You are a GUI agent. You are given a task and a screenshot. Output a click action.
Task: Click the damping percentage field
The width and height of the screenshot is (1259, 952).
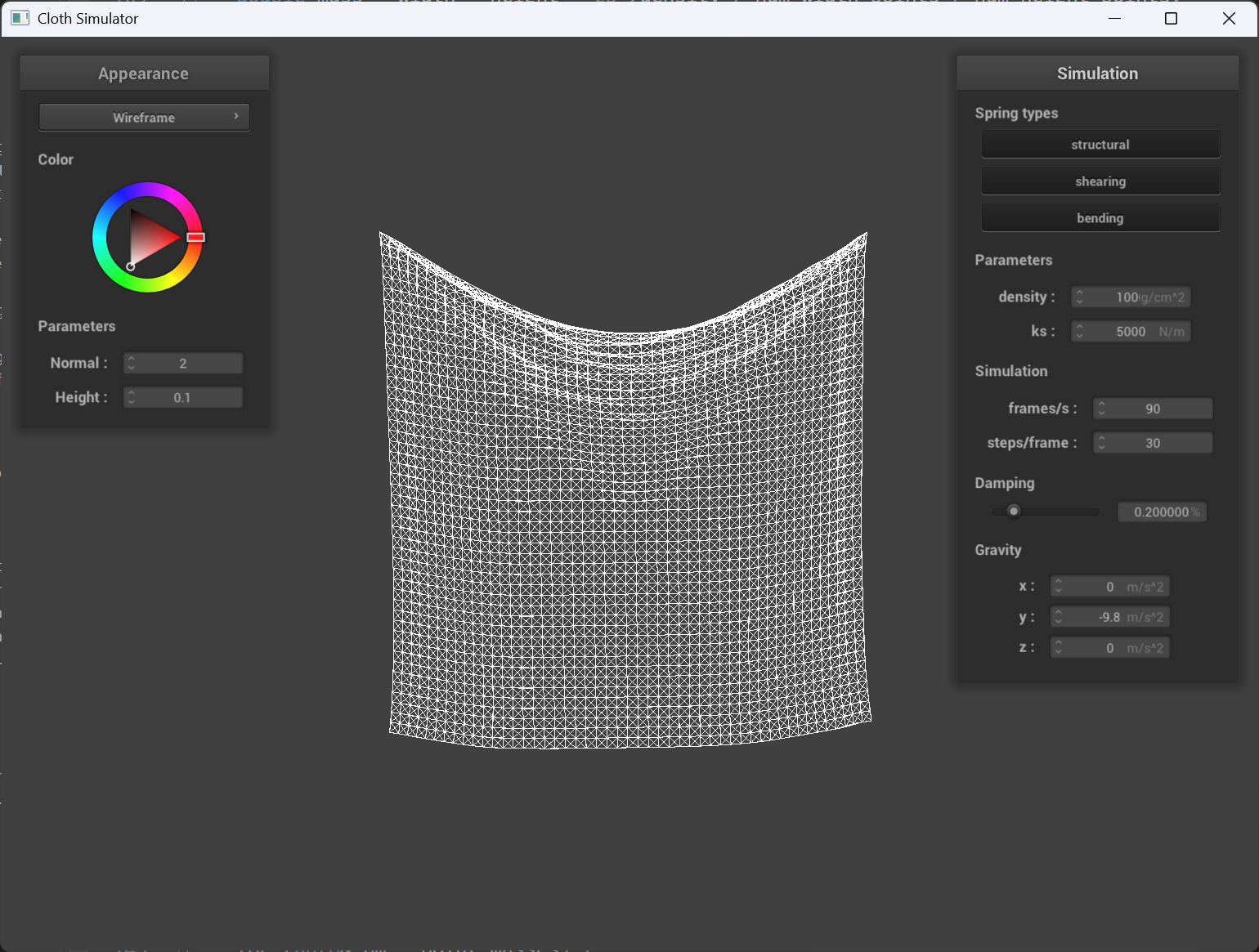click(x=1162, y=512)
